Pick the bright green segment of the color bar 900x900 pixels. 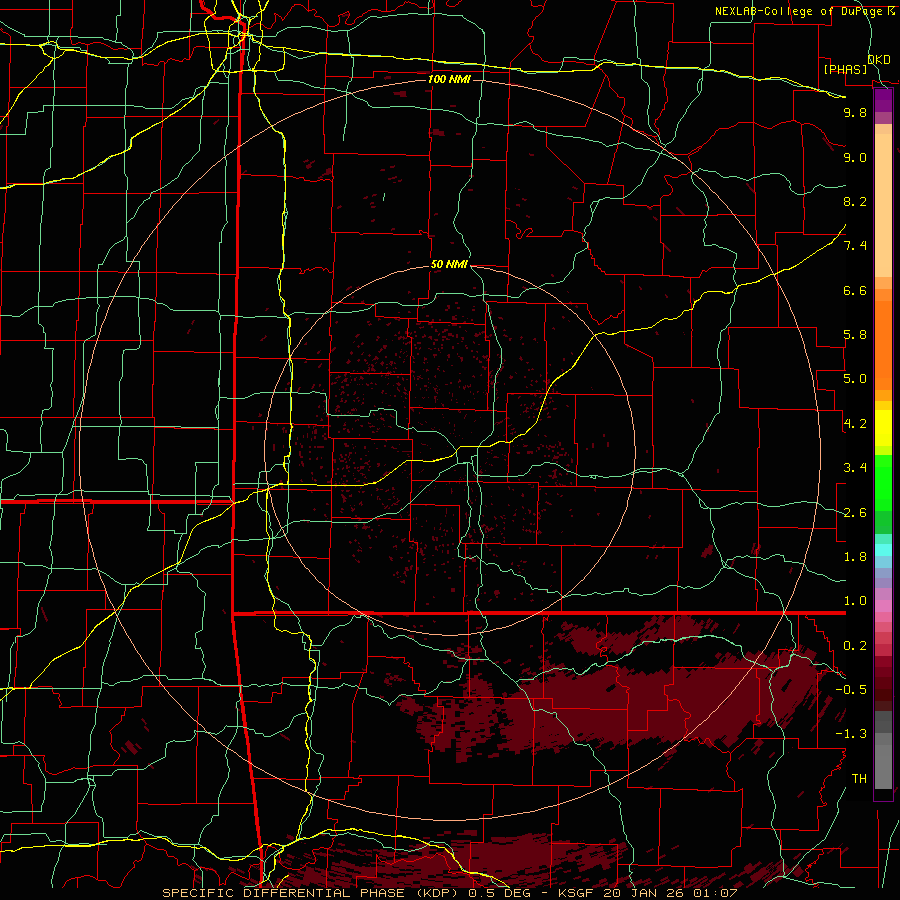883,483
